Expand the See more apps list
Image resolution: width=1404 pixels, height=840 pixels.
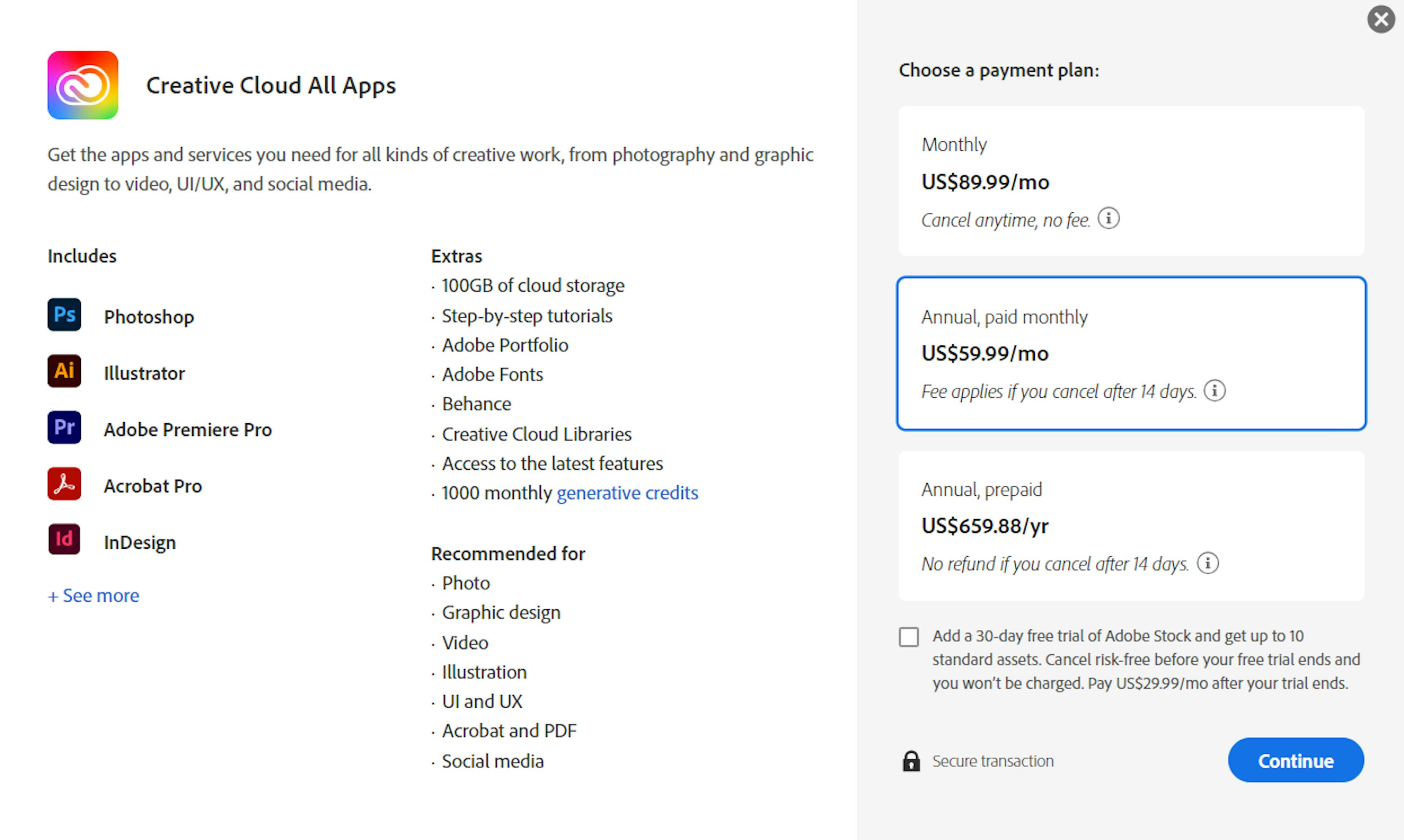(x=93, y=595)
